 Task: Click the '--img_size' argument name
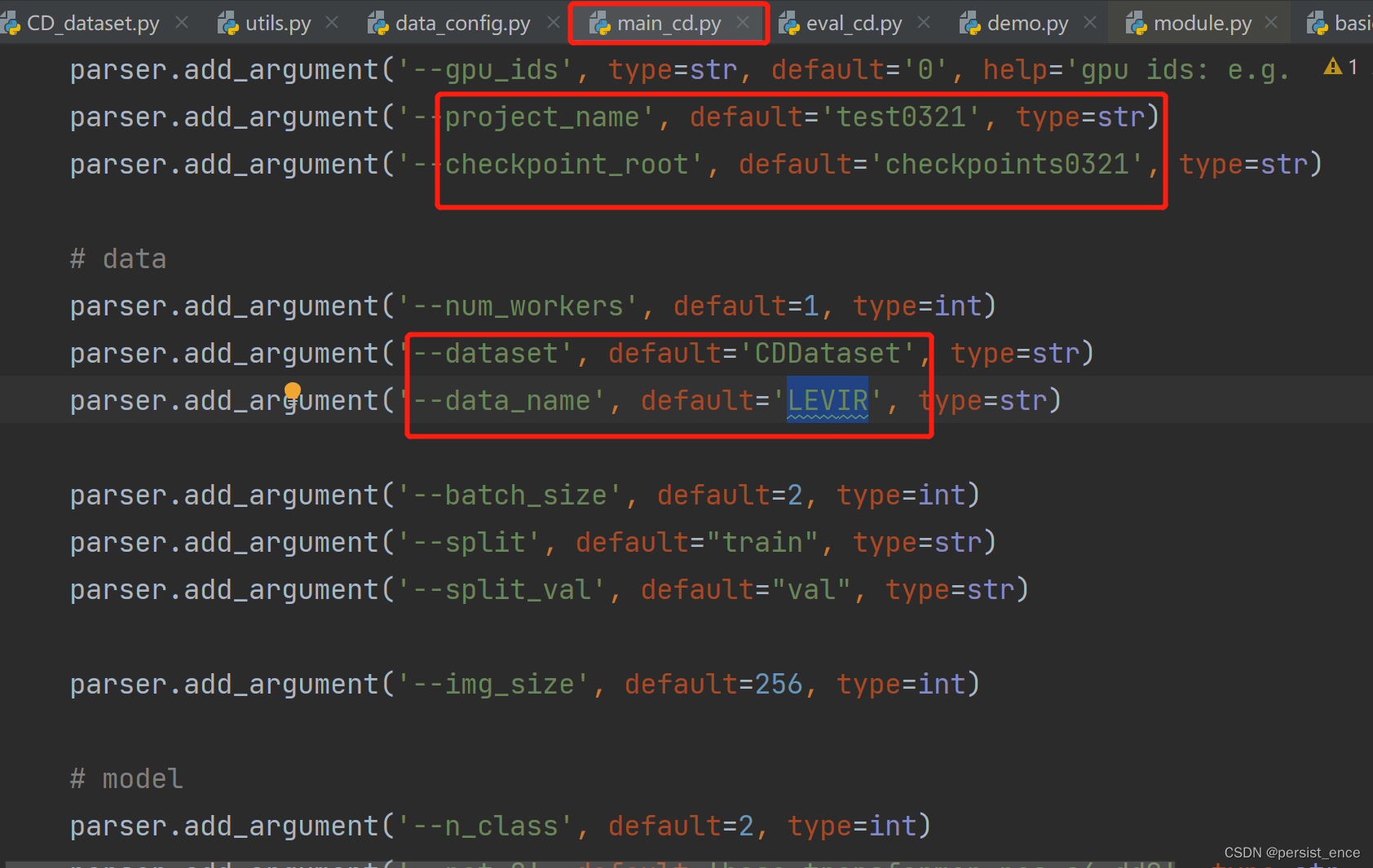(493, 684)
